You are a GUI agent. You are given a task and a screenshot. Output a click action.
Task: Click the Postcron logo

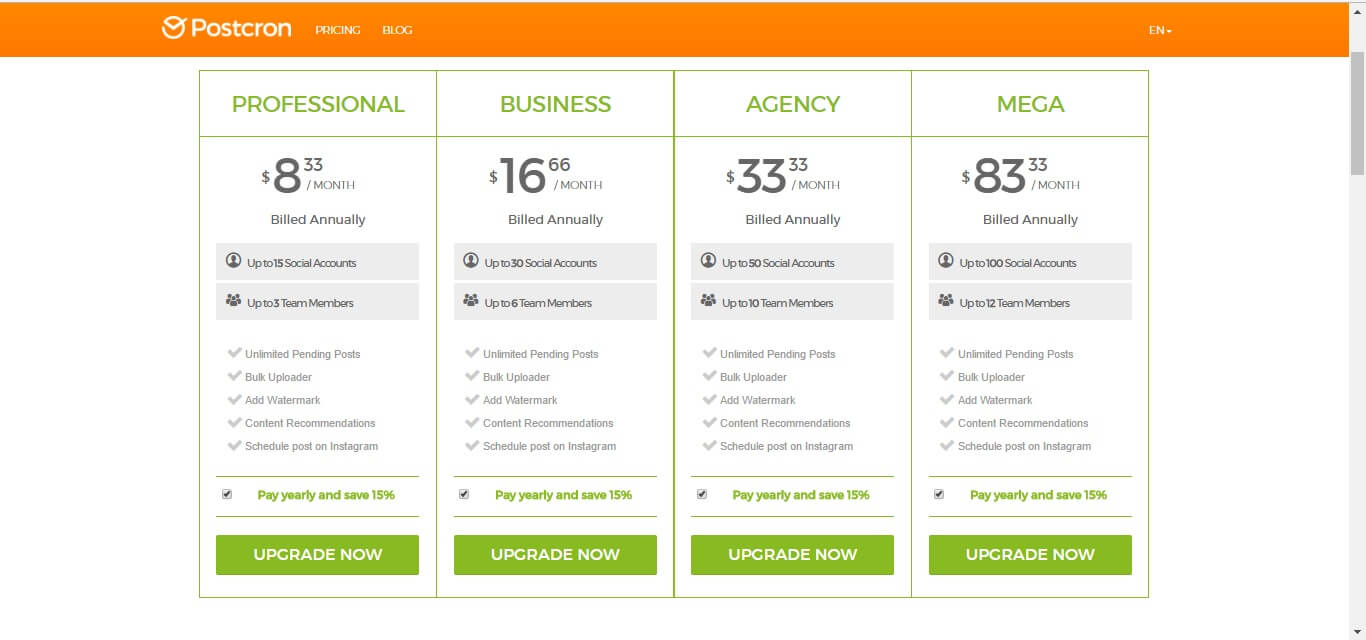[x=226, y=28]
